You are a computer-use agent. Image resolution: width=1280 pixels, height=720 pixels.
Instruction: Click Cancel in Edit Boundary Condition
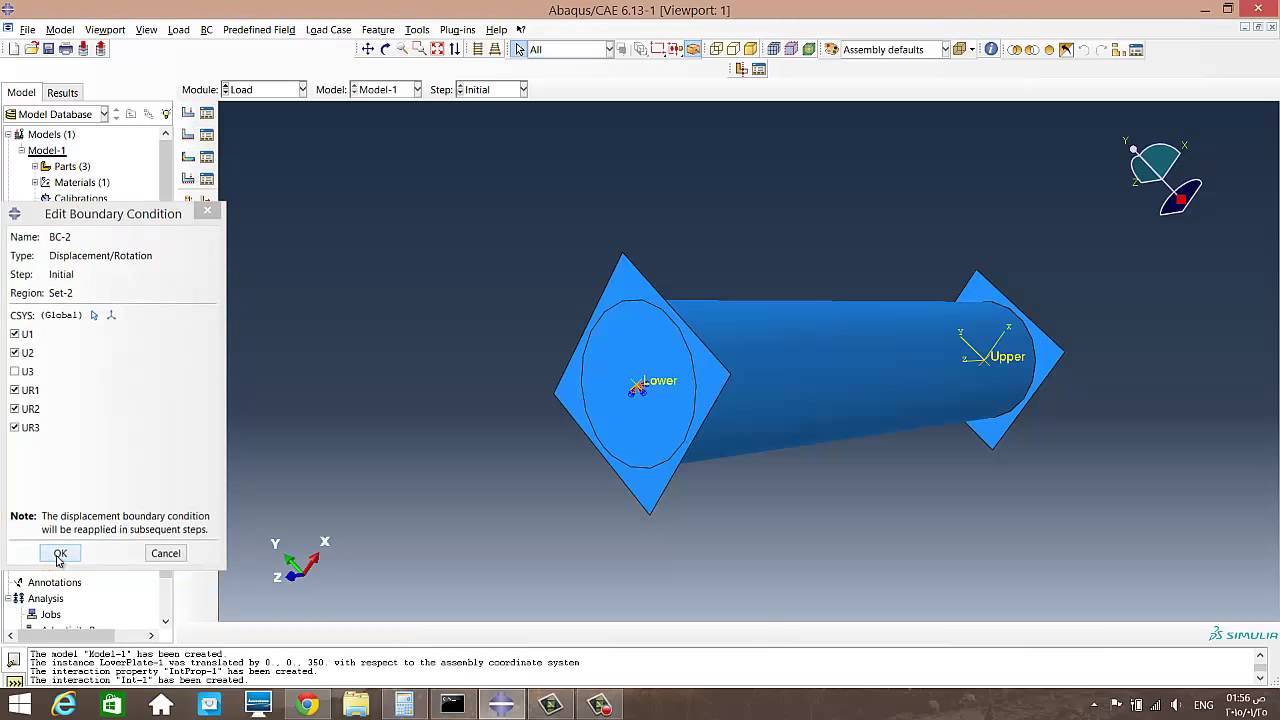click(166, 553)
